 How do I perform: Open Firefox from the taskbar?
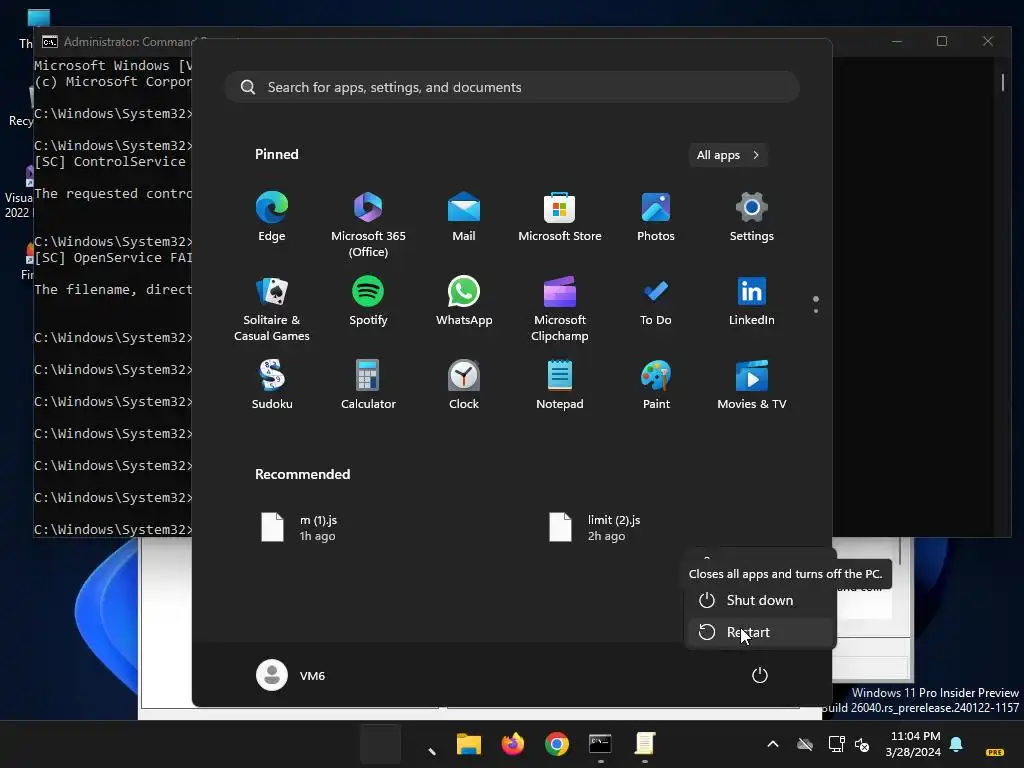513,744
